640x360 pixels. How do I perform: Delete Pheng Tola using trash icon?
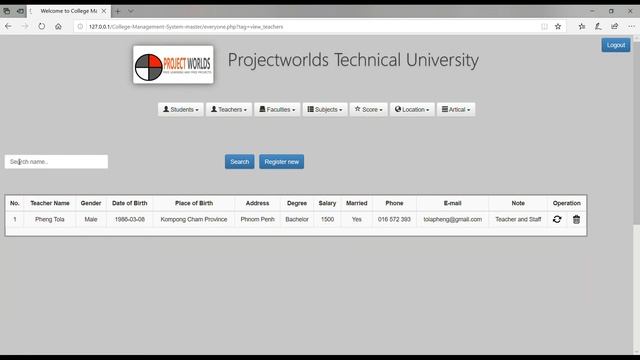coord(576,219)
